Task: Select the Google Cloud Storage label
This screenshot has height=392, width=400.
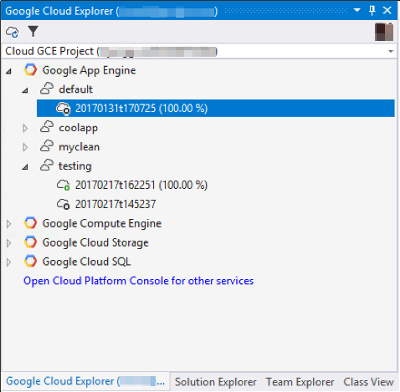Action: (95, 243)
